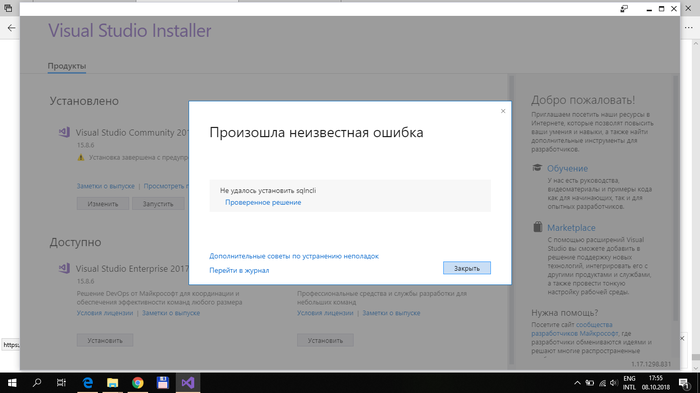Viewport: 700px width, 393px height.
Task: Click the Доступно heading
Action: tap(75, 242)
